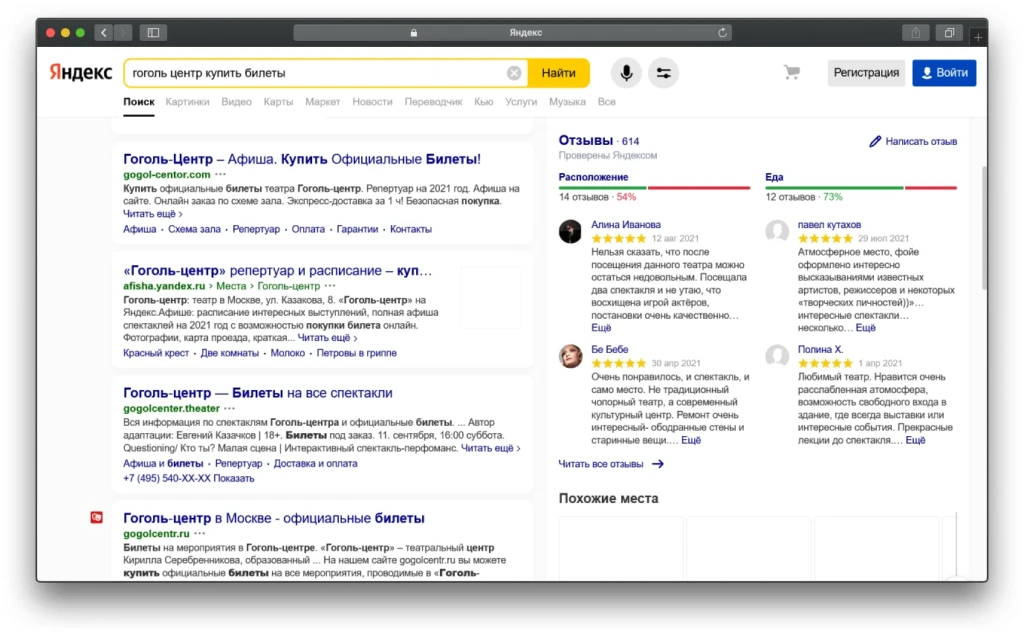1024x636 pixels.
Task: Follow the Доставка и оплата sitelink
Action: [x=315, y=464]
